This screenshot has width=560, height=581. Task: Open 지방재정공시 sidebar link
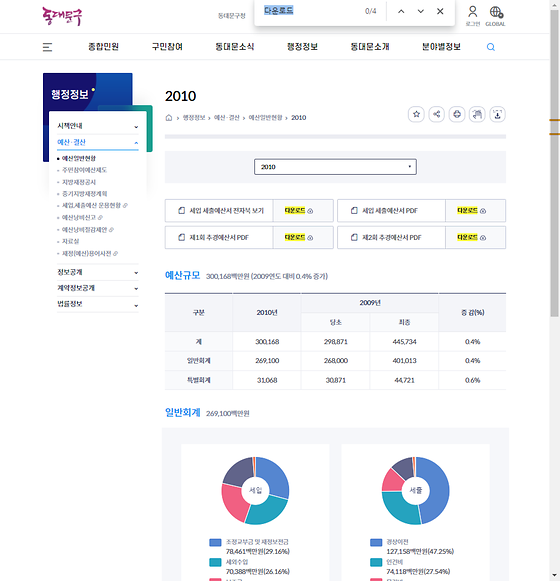pos(79,182)
